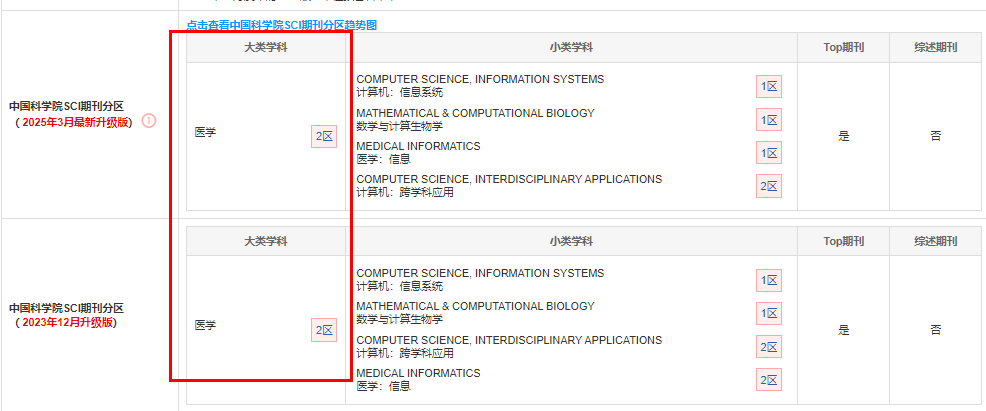Click COMPUTER SCIENCE, INFORMATION SYSTEMS in the 2025 table

pos(480,79)
